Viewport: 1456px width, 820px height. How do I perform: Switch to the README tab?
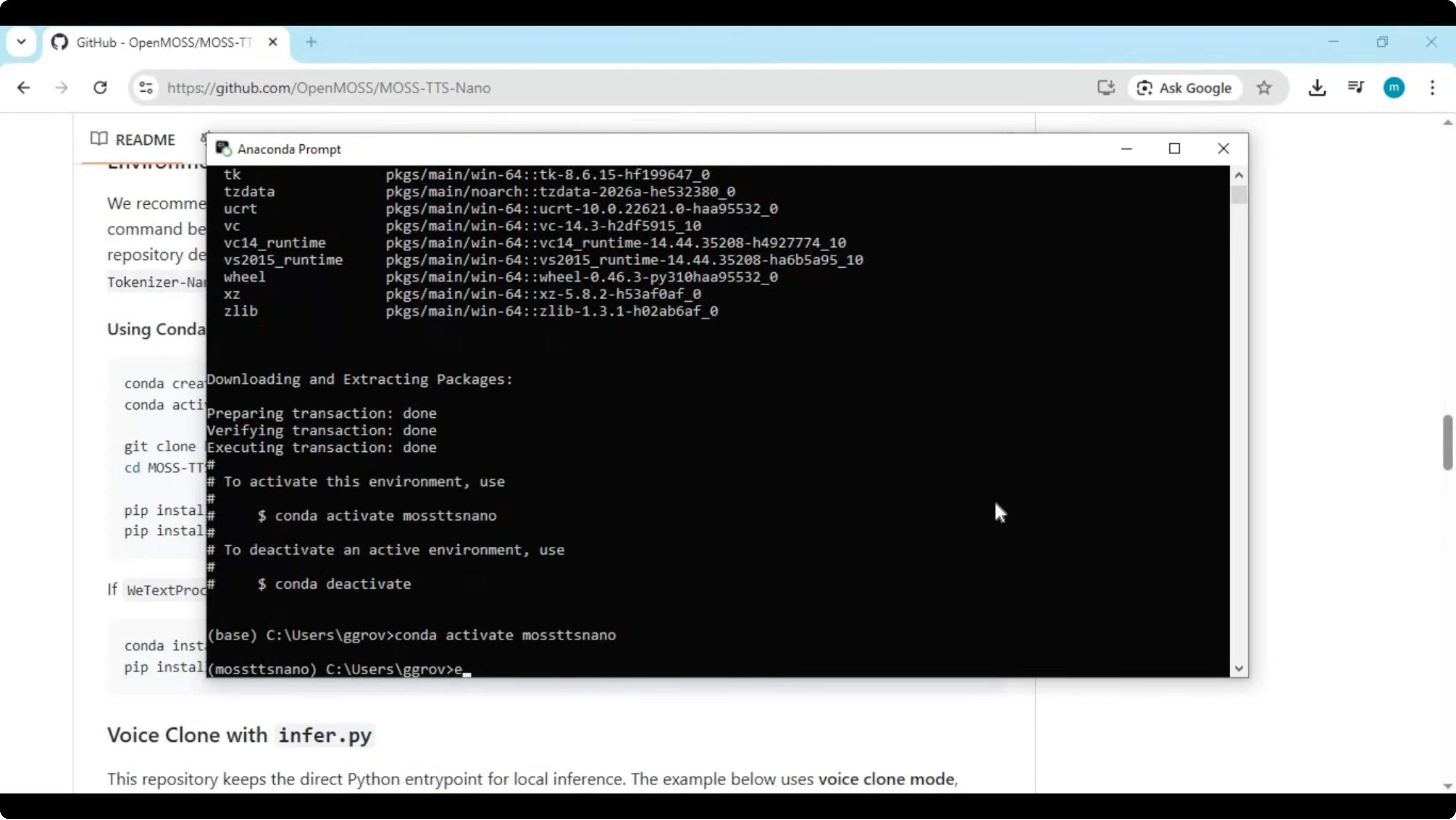[134, 139]
